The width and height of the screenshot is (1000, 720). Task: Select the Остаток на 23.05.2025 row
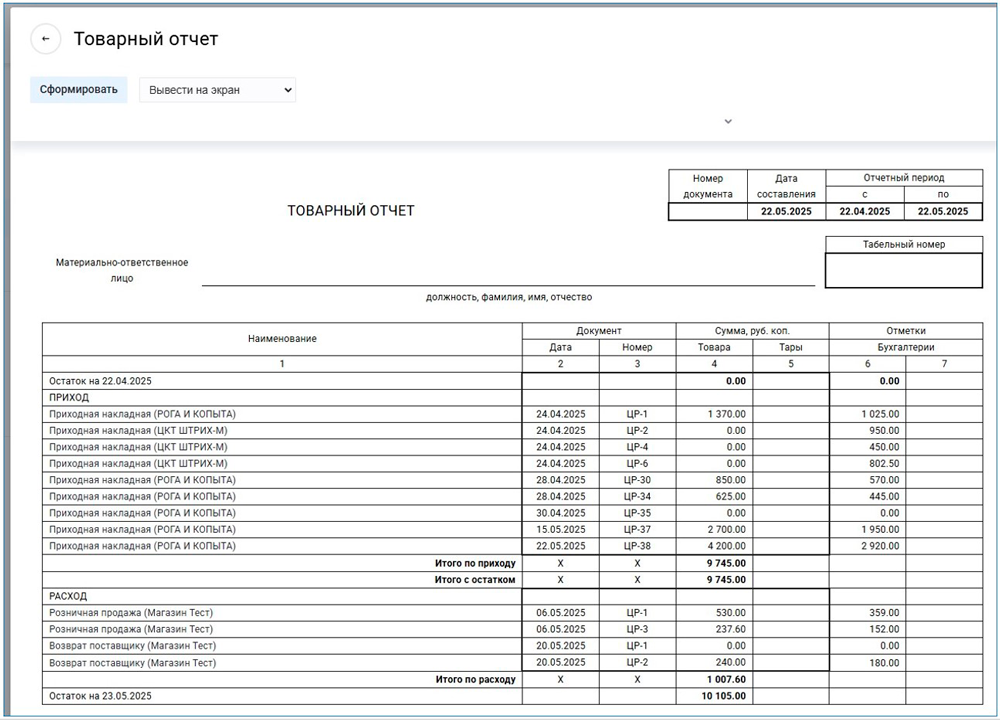(103, 695)
